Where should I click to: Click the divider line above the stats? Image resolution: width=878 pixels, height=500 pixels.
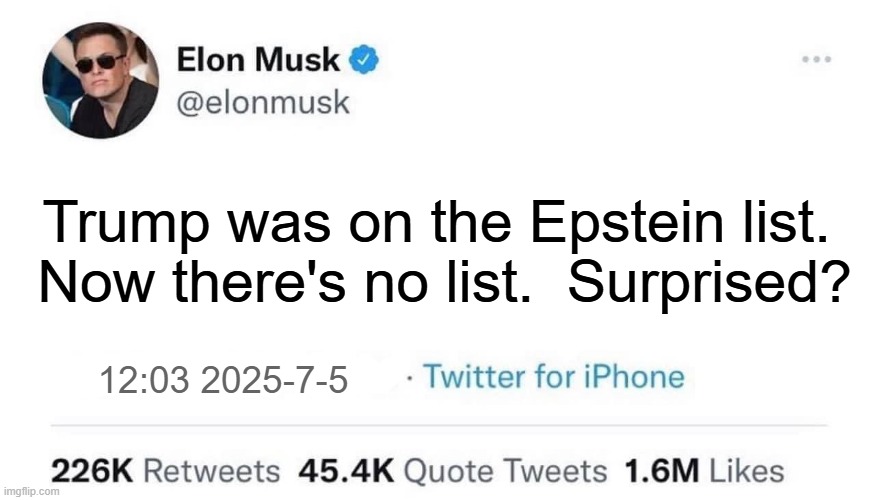[439, 426]
